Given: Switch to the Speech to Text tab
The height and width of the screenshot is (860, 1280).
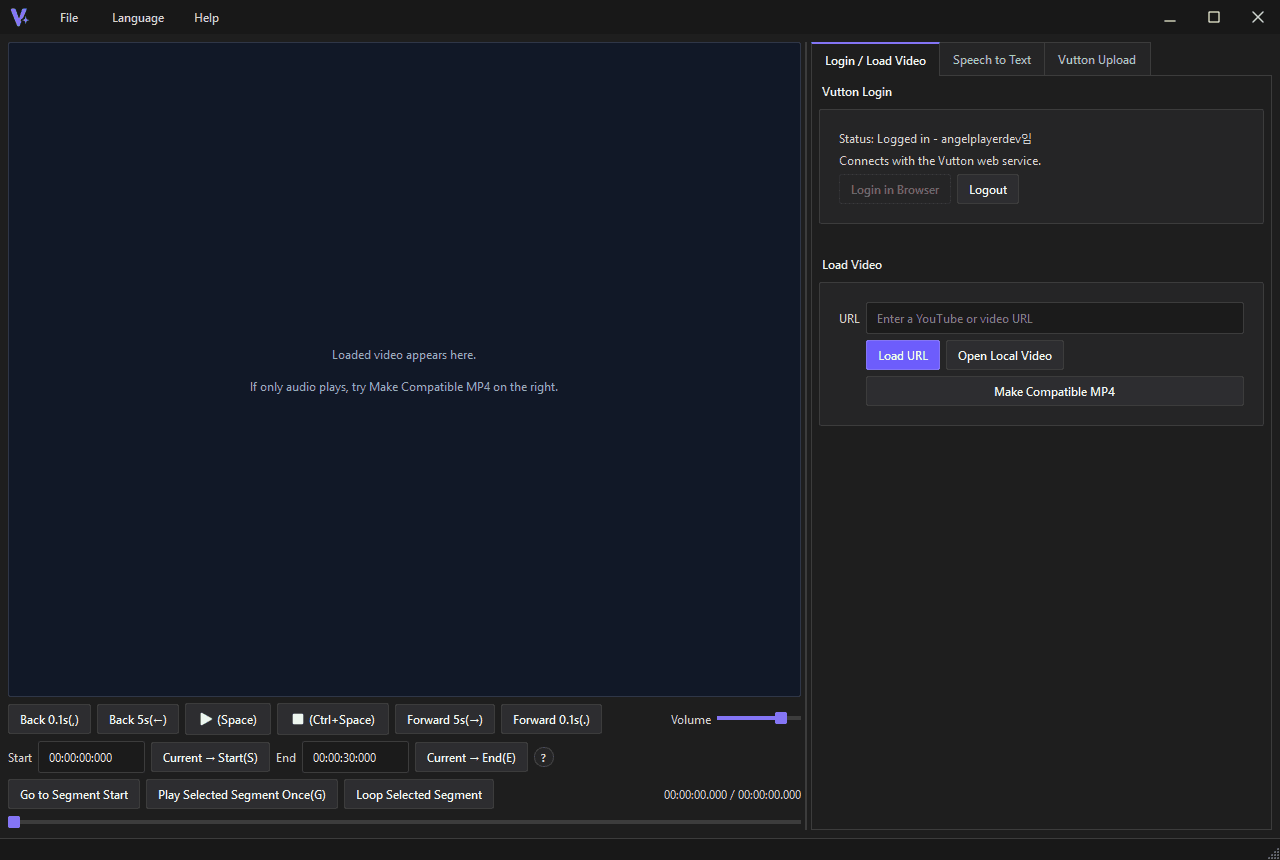Looking at the screenshot, I should tap(992, 60).
